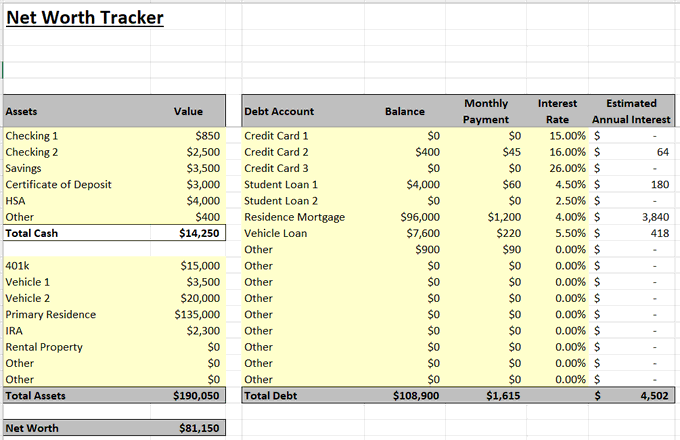This screenshot has width=680, height=440.
Task: Click the Savings value $3,500
Action: click(x=203, y=168)
